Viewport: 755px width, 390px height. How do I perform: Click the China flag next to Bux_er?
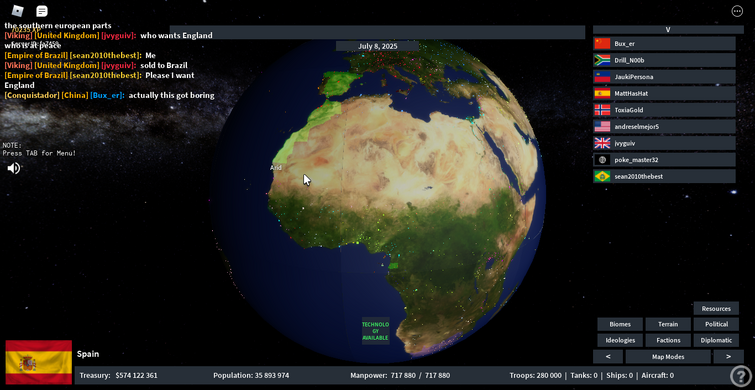click(x=602, y=44)
